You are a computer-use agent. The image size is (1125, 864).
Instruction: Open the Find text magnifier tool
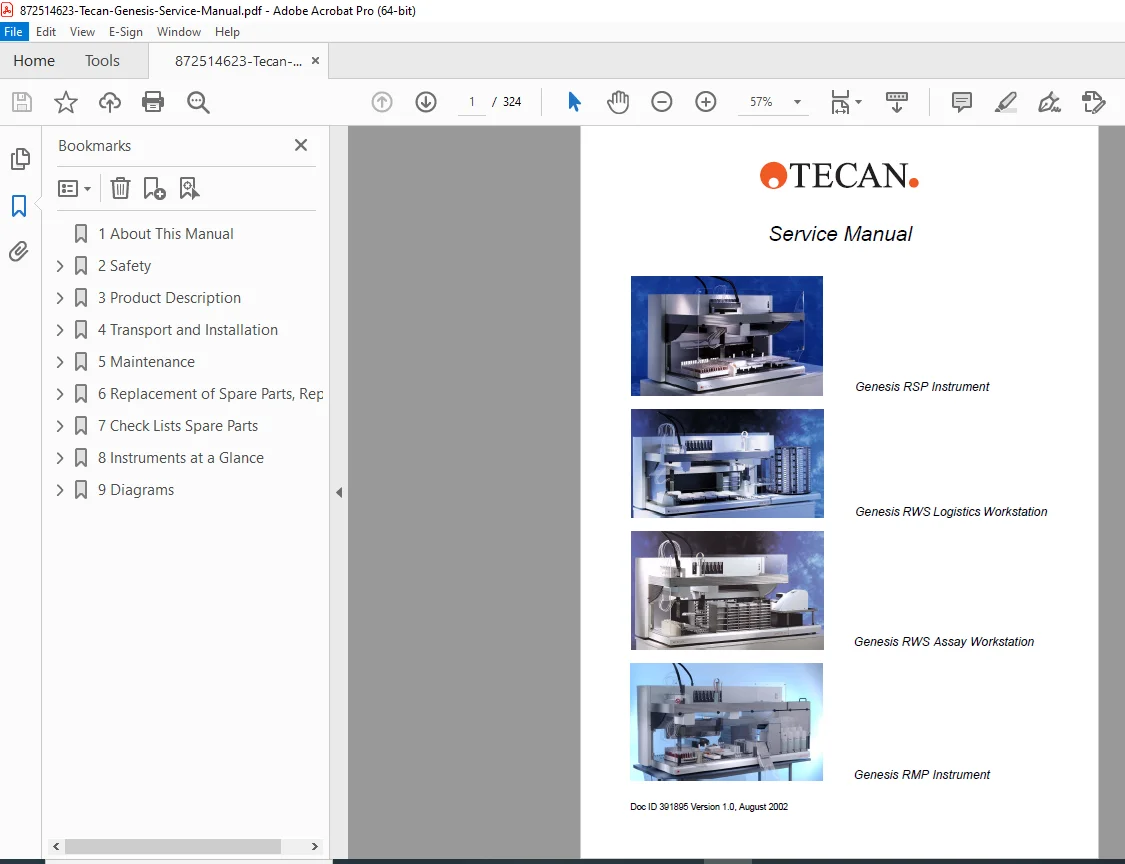pyautogui.click(x=198, y=102)
